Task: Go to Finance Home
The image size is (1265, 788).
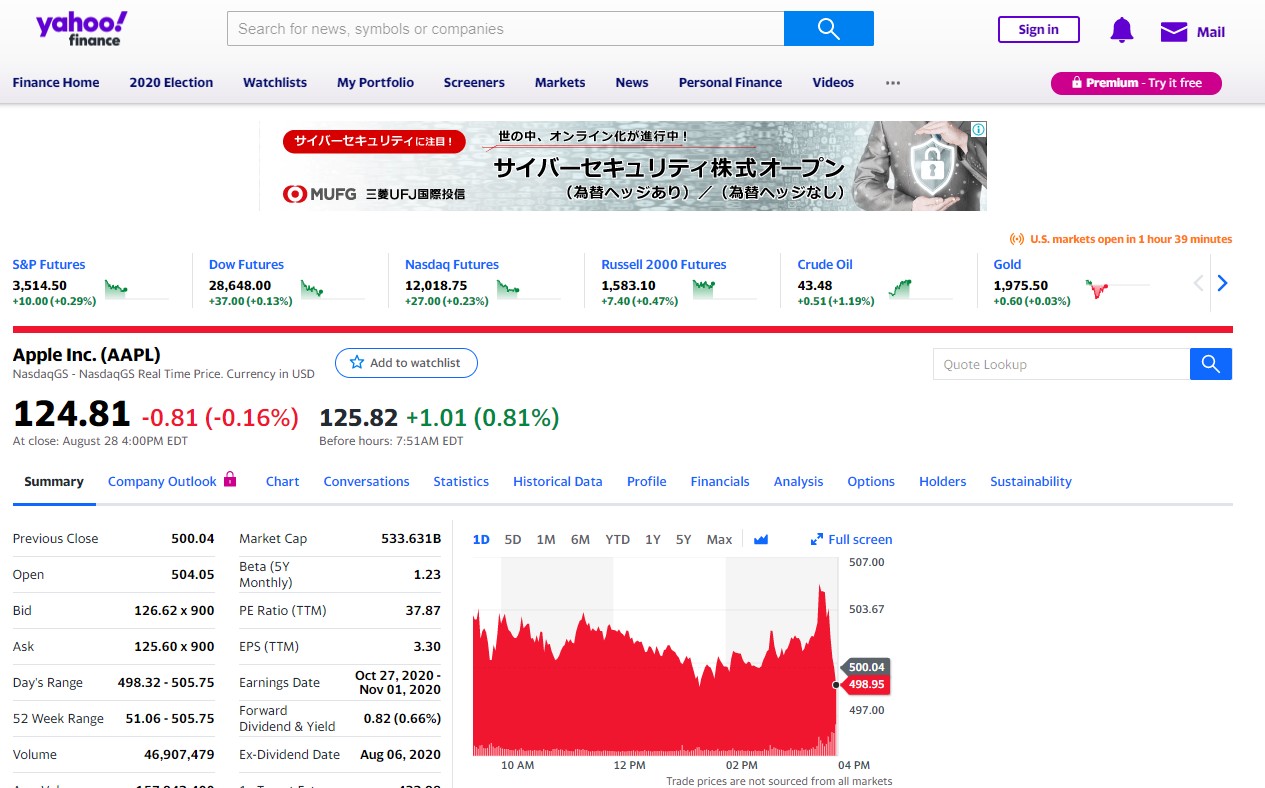Action: tap(56, 83)
